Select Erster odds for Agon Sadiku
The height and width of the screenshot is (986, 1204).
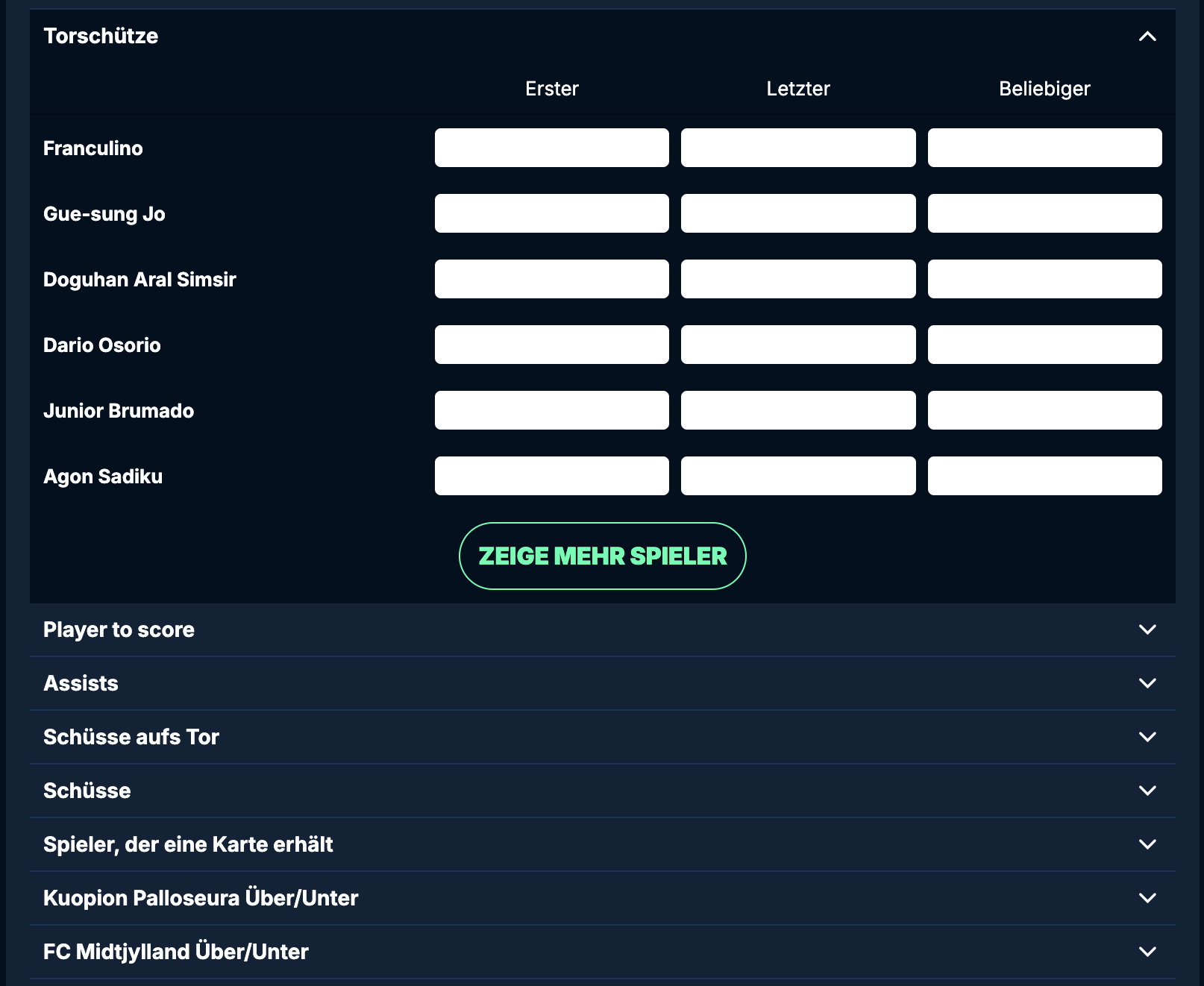click(x=551, y=475)
